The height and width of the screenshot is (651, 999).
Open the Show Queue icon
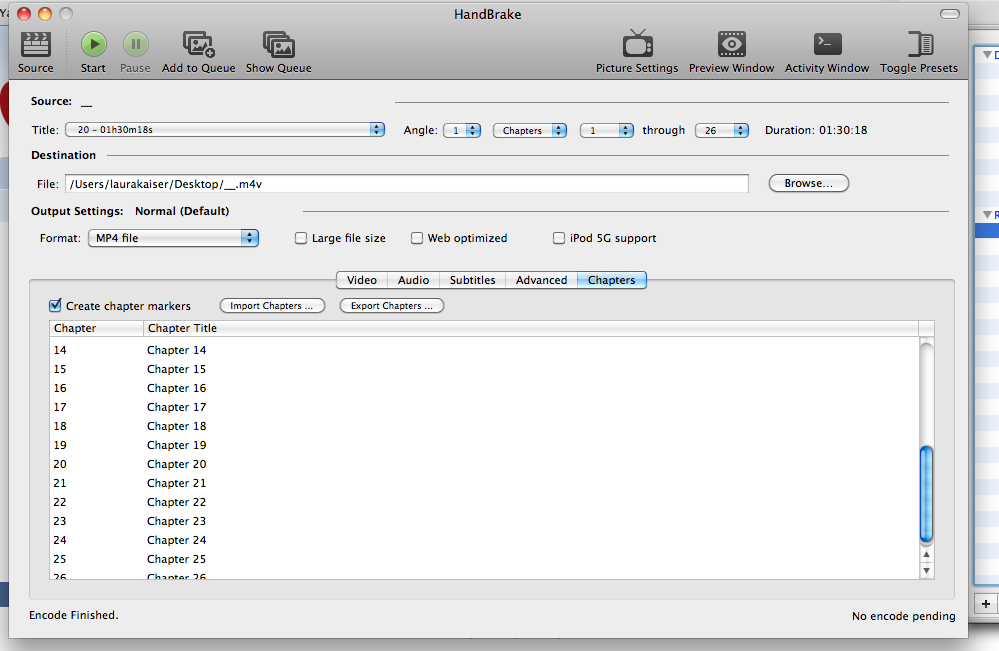click(x=278, y=44)
